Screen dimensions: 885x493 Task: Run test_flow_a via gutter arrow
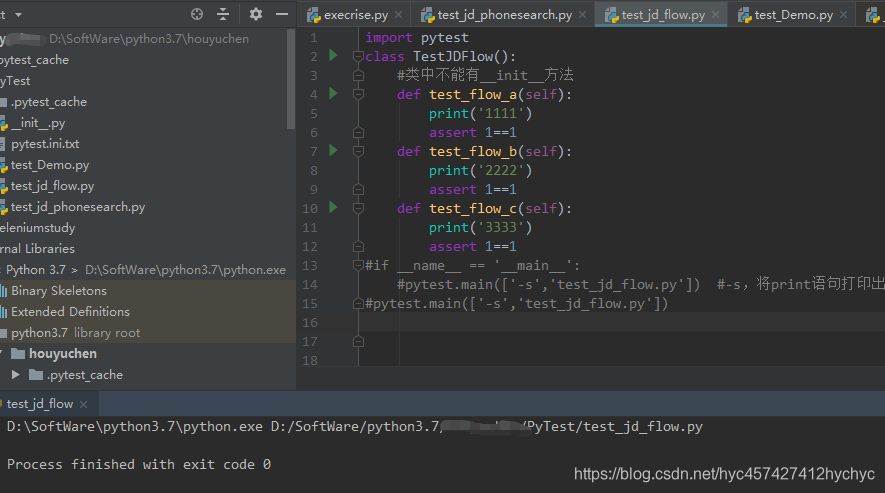333,93
